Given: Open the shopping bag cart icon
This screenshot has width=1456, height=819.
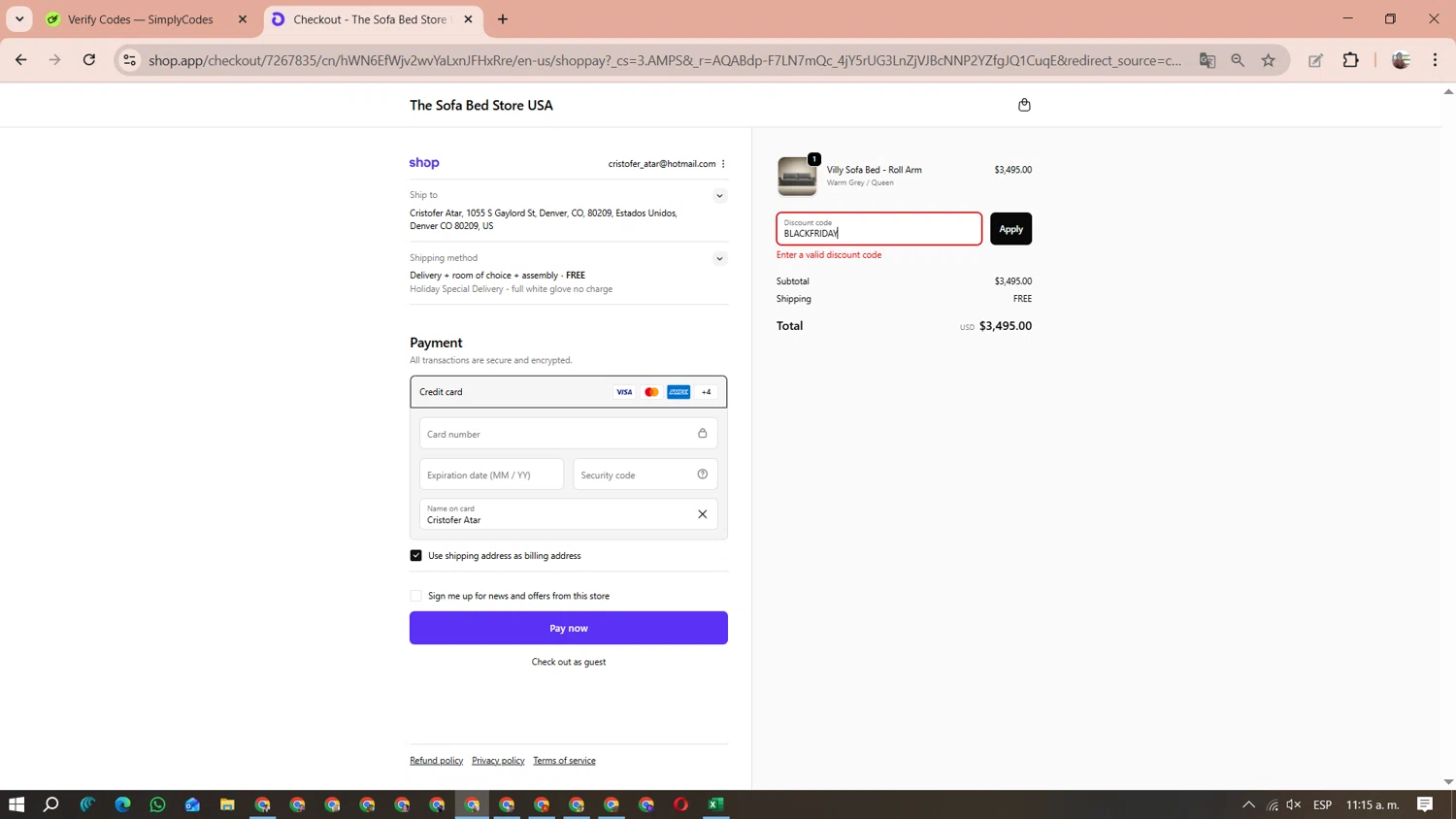Looking at the screenshot, I should [x=1024, y=105].
